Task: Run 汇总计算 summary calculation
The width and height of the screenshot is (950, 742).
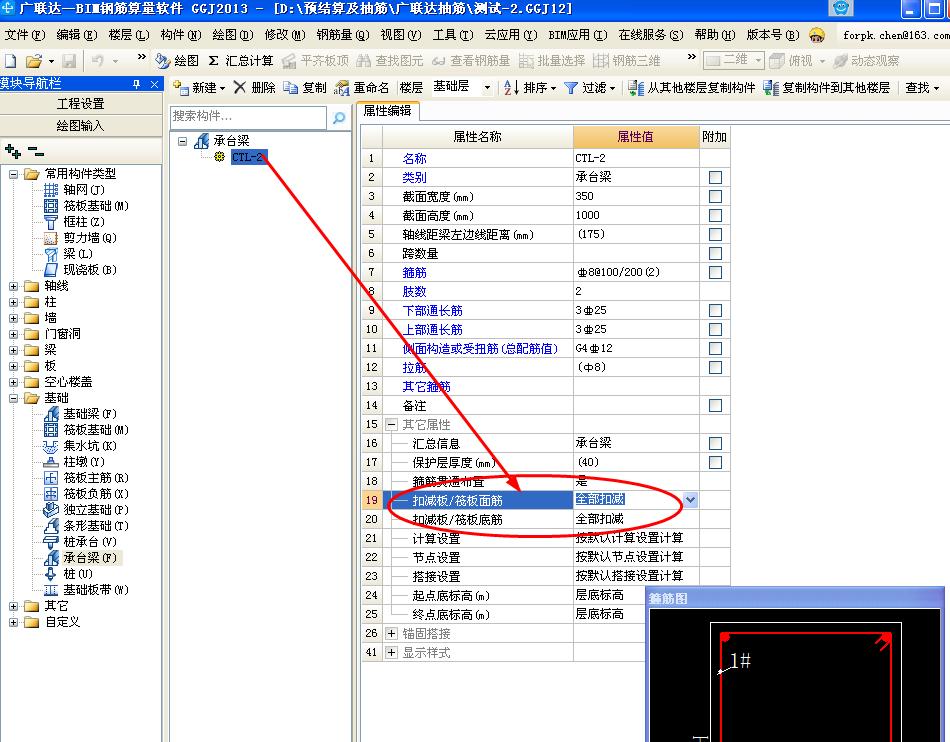Action: coord(241,61)
